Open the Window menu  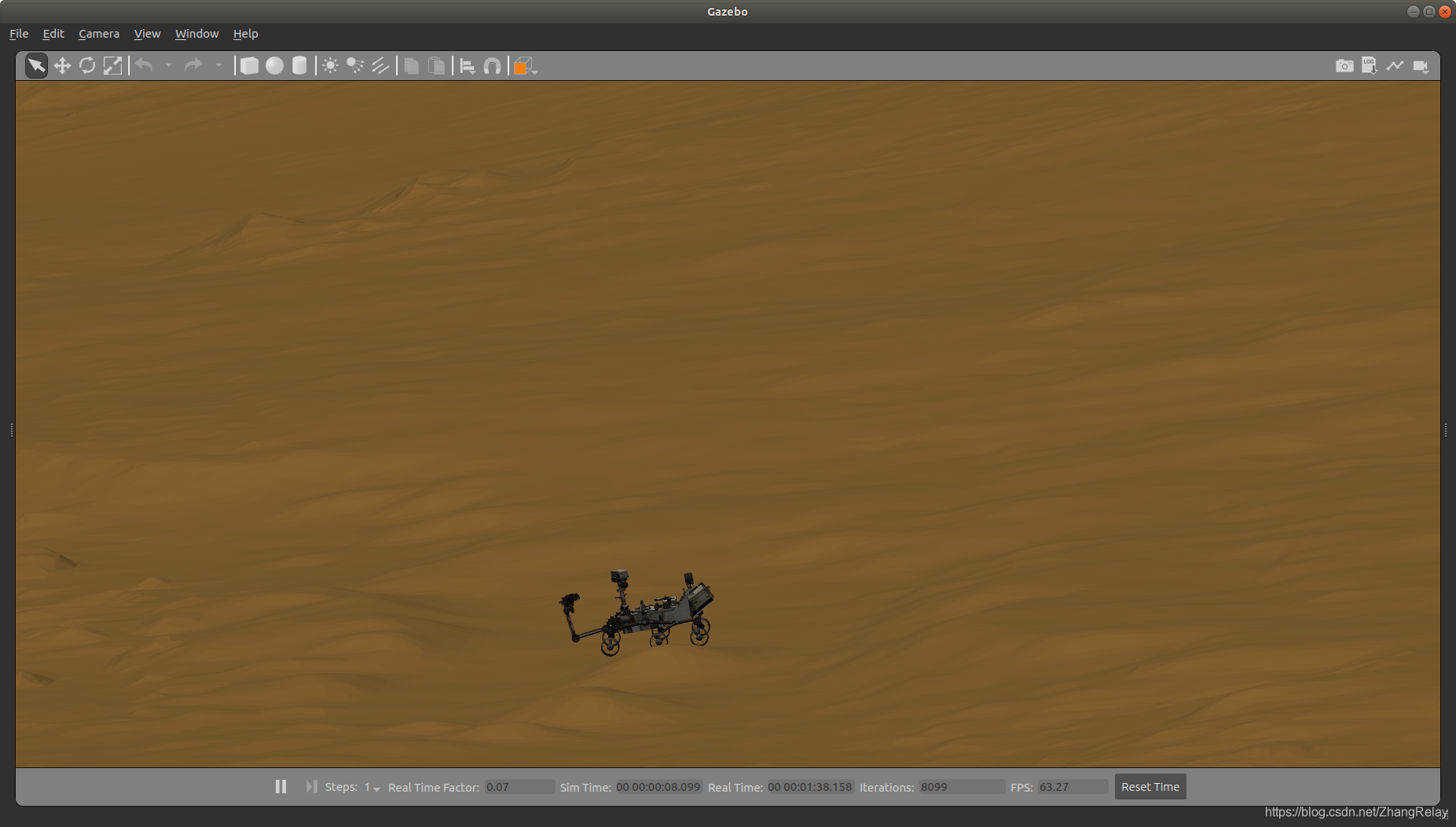(x=196, y=34)
